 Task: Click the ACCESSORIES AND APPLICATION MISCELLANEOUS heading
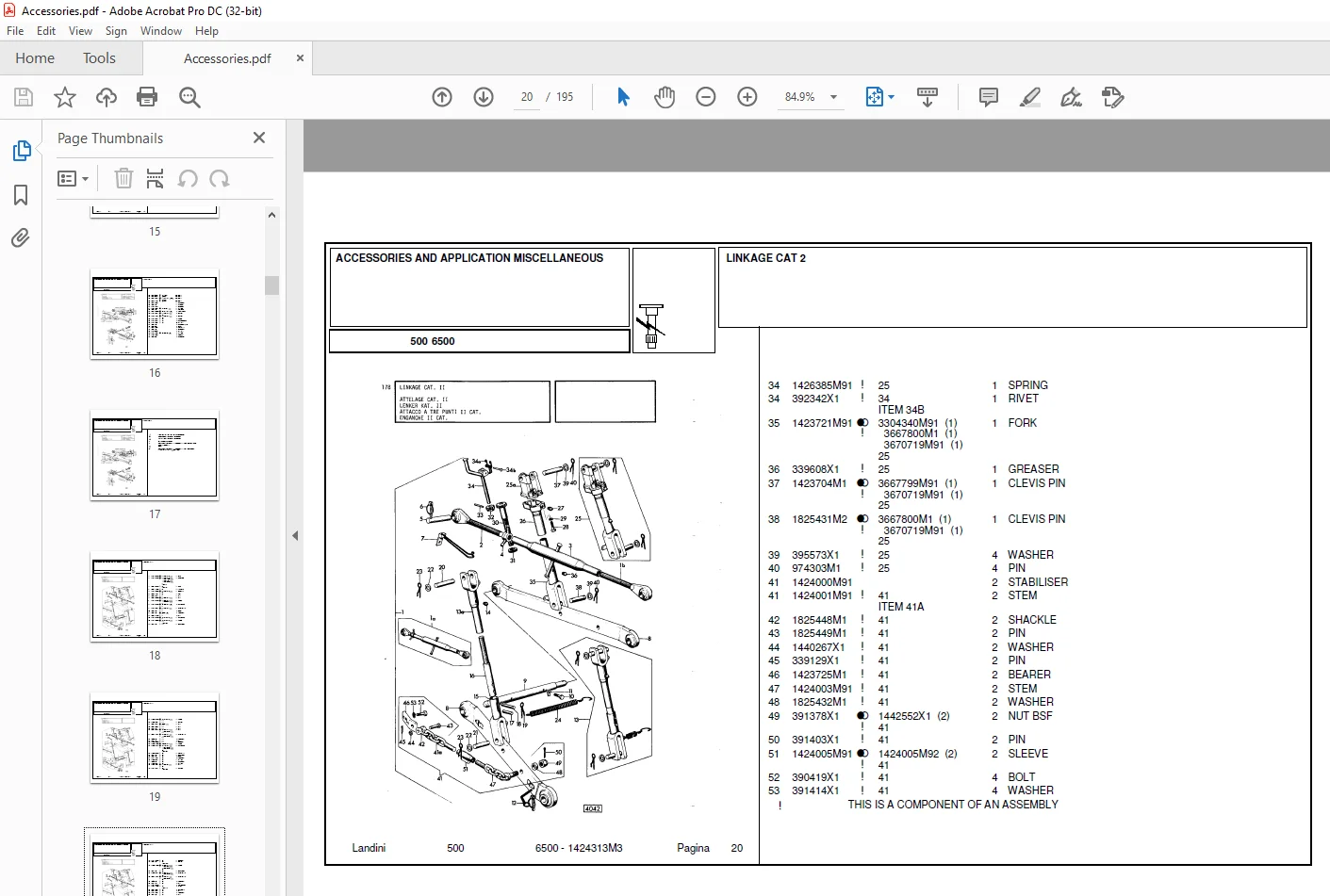coord(469,258)
